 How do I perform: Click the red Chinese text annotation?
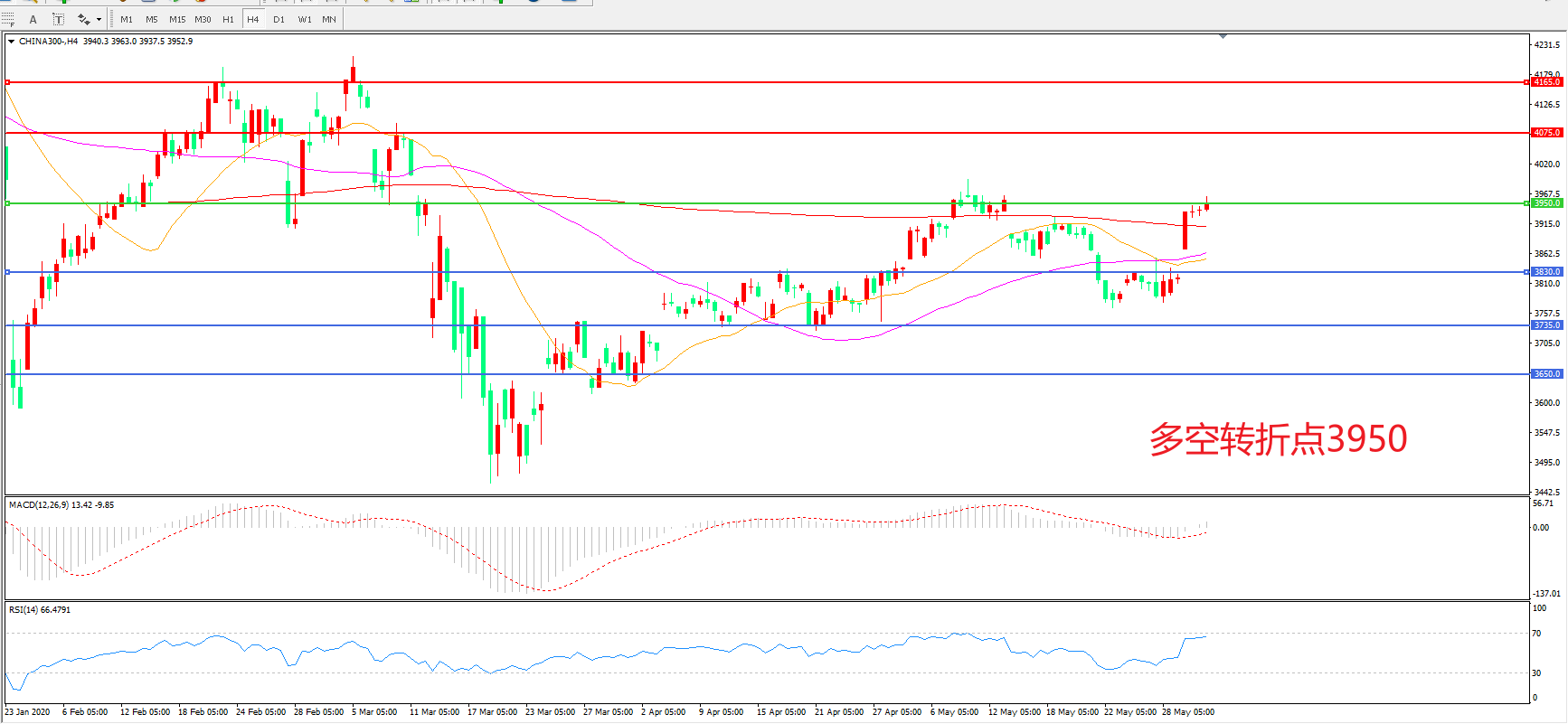click(1278, 439)
